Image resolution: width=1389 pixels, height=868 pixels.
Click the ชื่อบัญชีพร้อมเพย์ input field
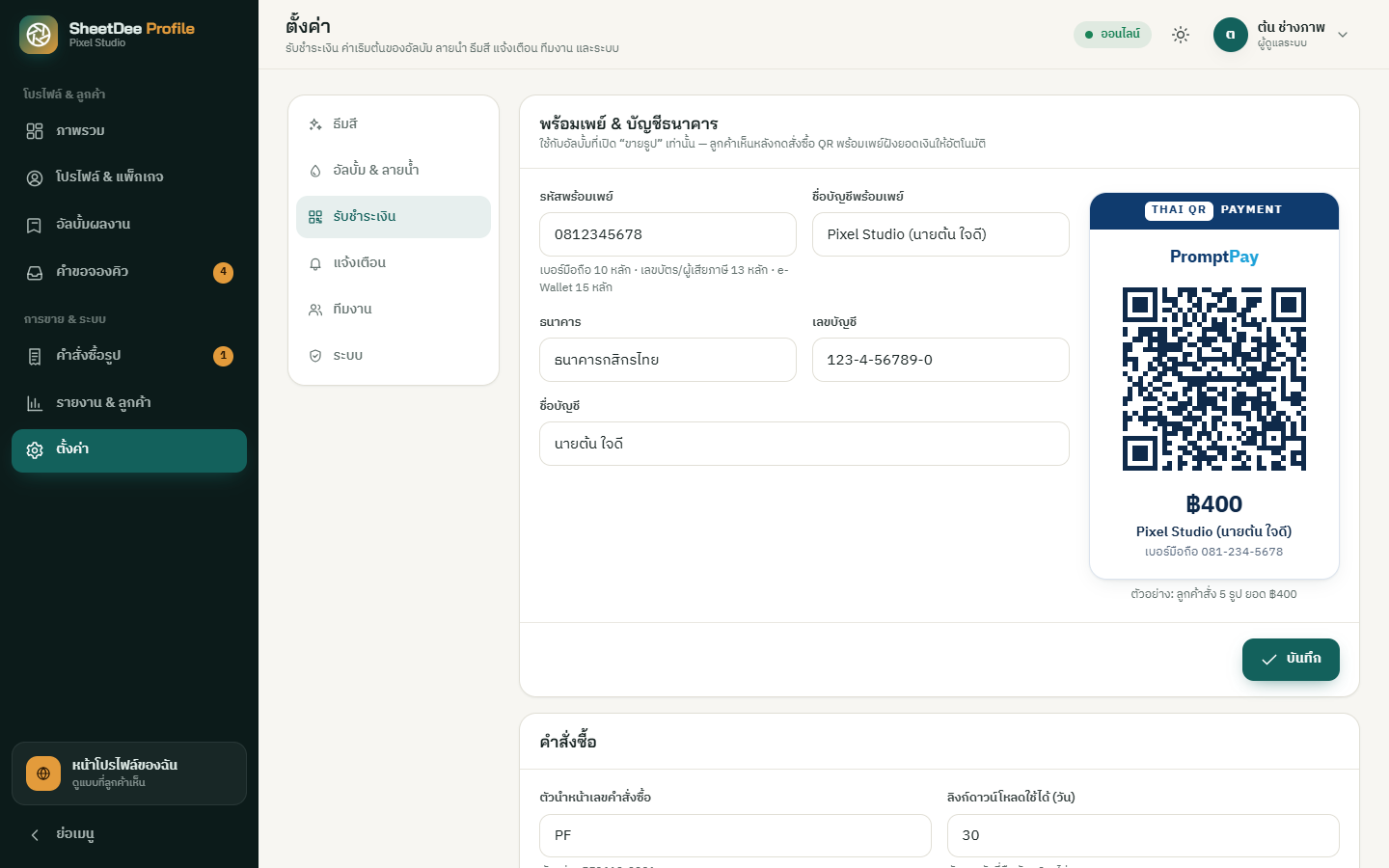click(940, 234)
